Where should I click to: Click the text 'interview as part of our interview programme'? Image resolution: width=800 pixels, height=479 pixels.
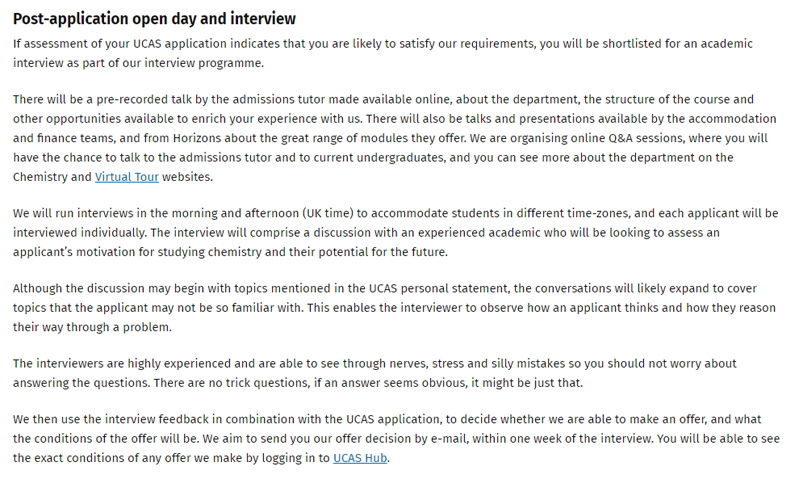click(x=126, y=63)
